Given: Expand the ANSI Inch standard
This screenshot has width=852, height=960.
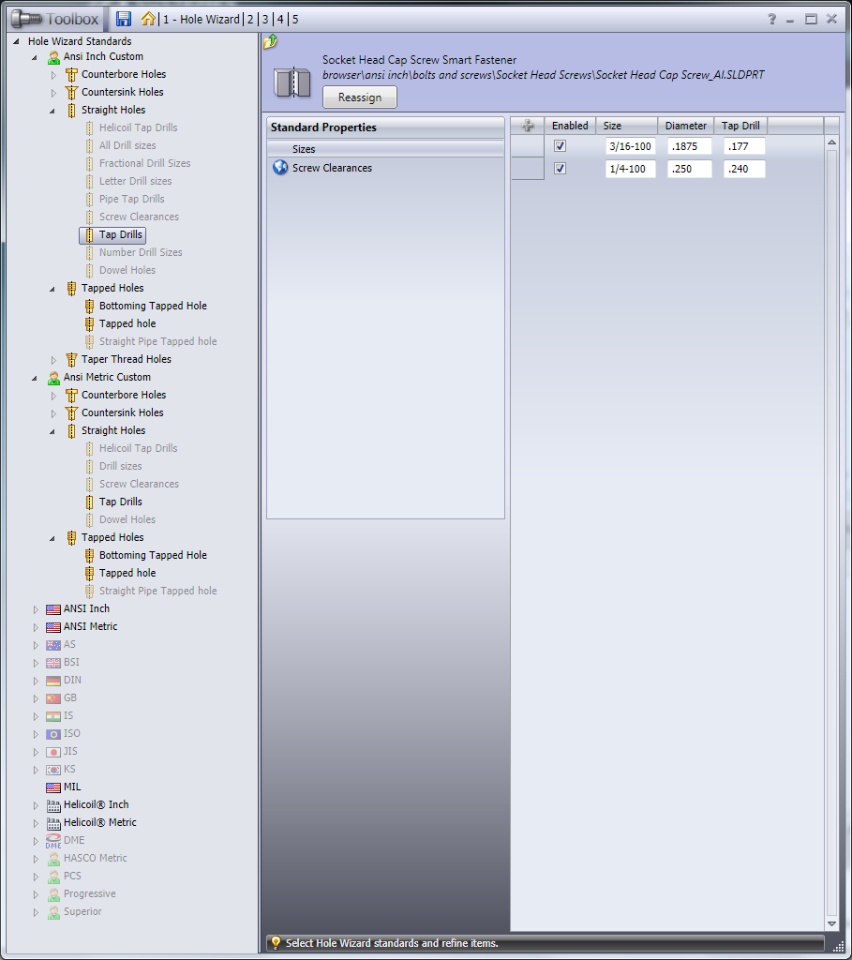Looking at the screenshot, I should [x=36, y=610].
